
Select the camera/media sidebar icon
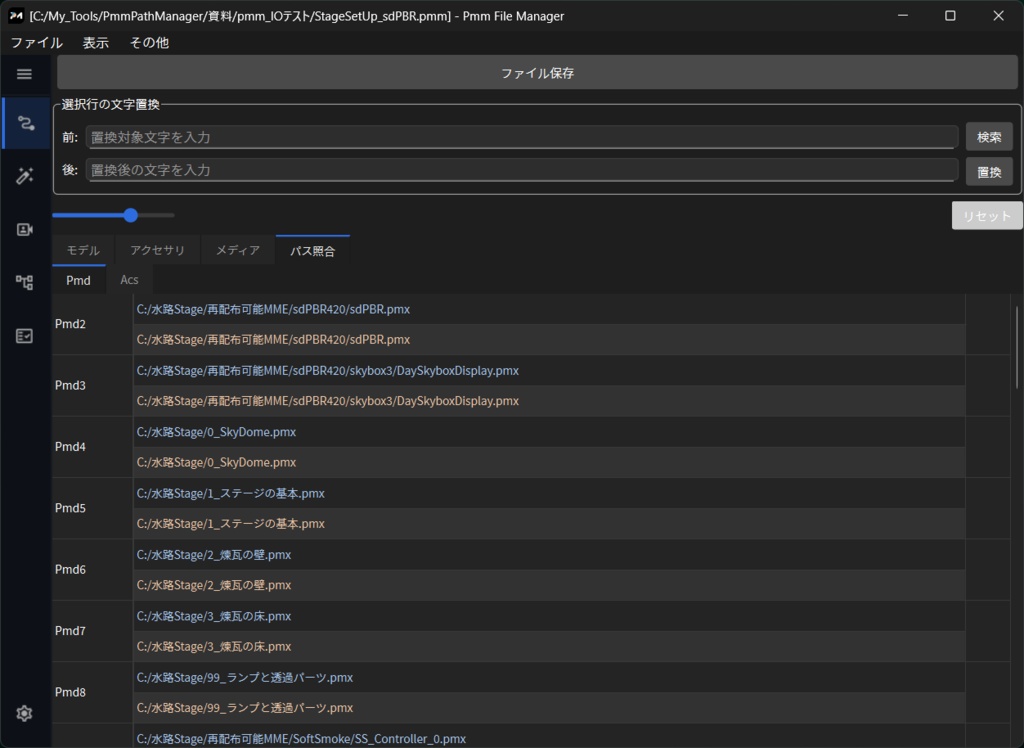point(23,228)
